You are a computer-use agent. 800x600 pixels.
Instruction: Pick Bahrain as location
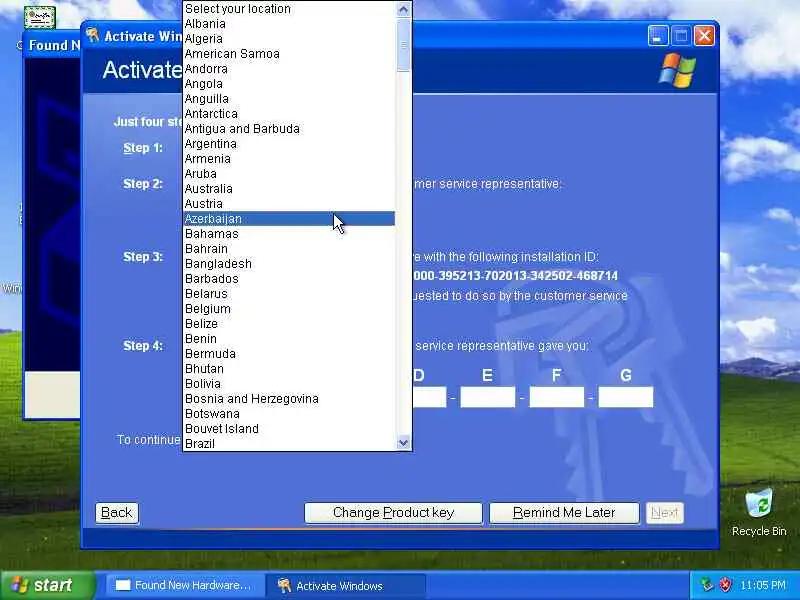pyautogui.click(x=289, y=248)
